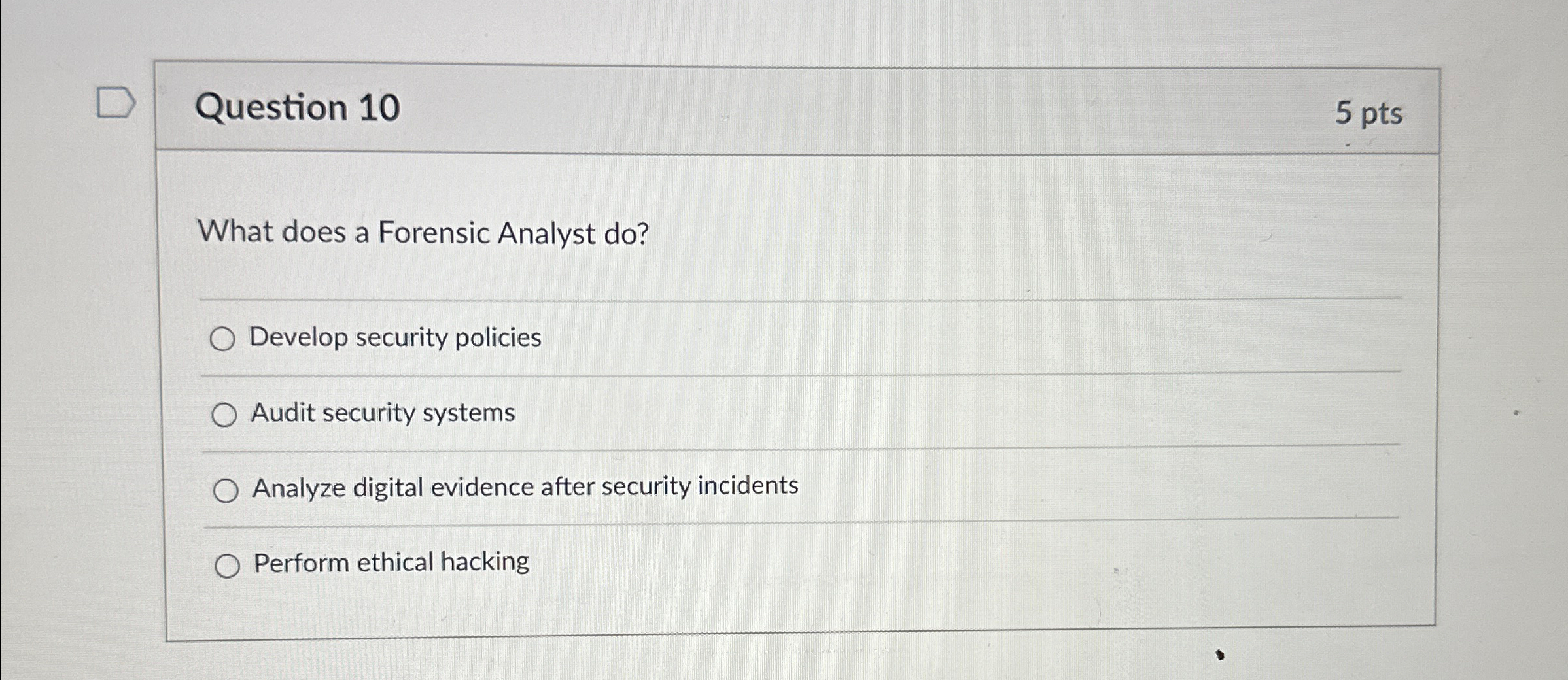Viewport: 1568px width, 680px height.
Task: Click the 'Analyze digital evidence' answer text
Action: [524, 487]
